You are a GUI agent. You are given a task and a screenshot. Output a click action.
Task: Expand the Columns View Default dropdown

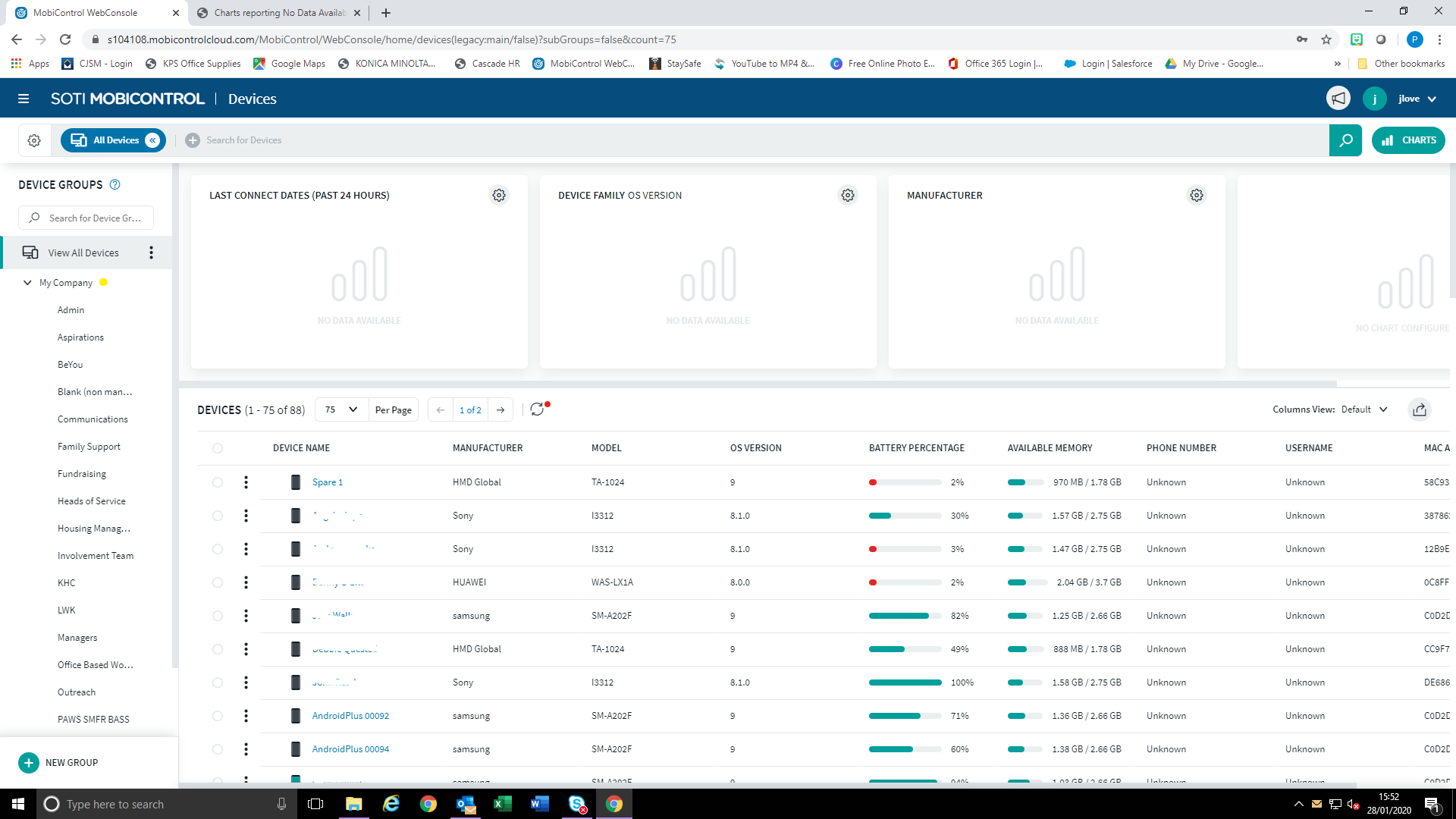(x=1364, y=409)
